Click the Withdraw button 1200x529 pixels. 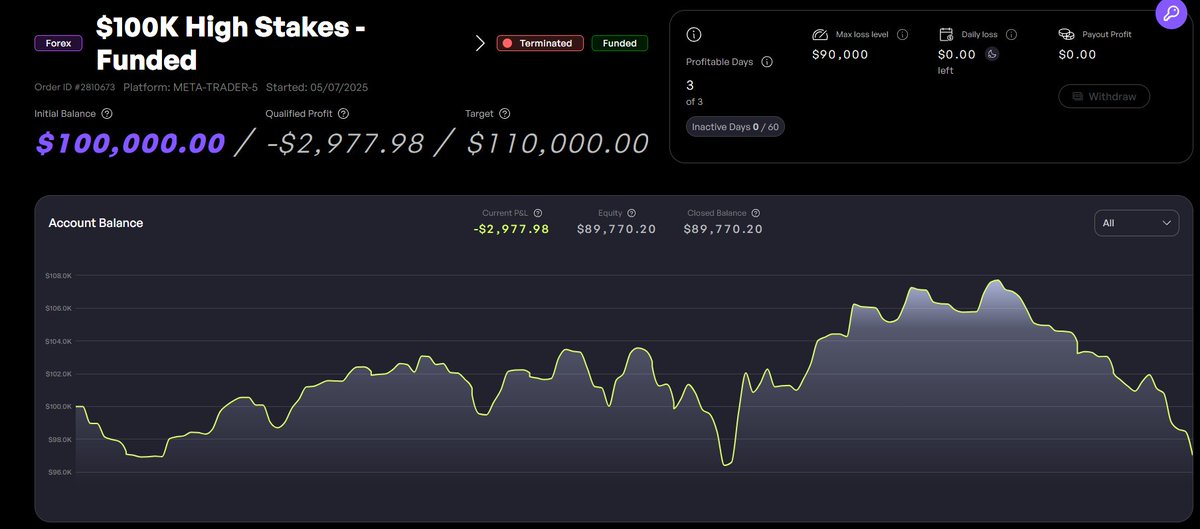point(1104,96)
